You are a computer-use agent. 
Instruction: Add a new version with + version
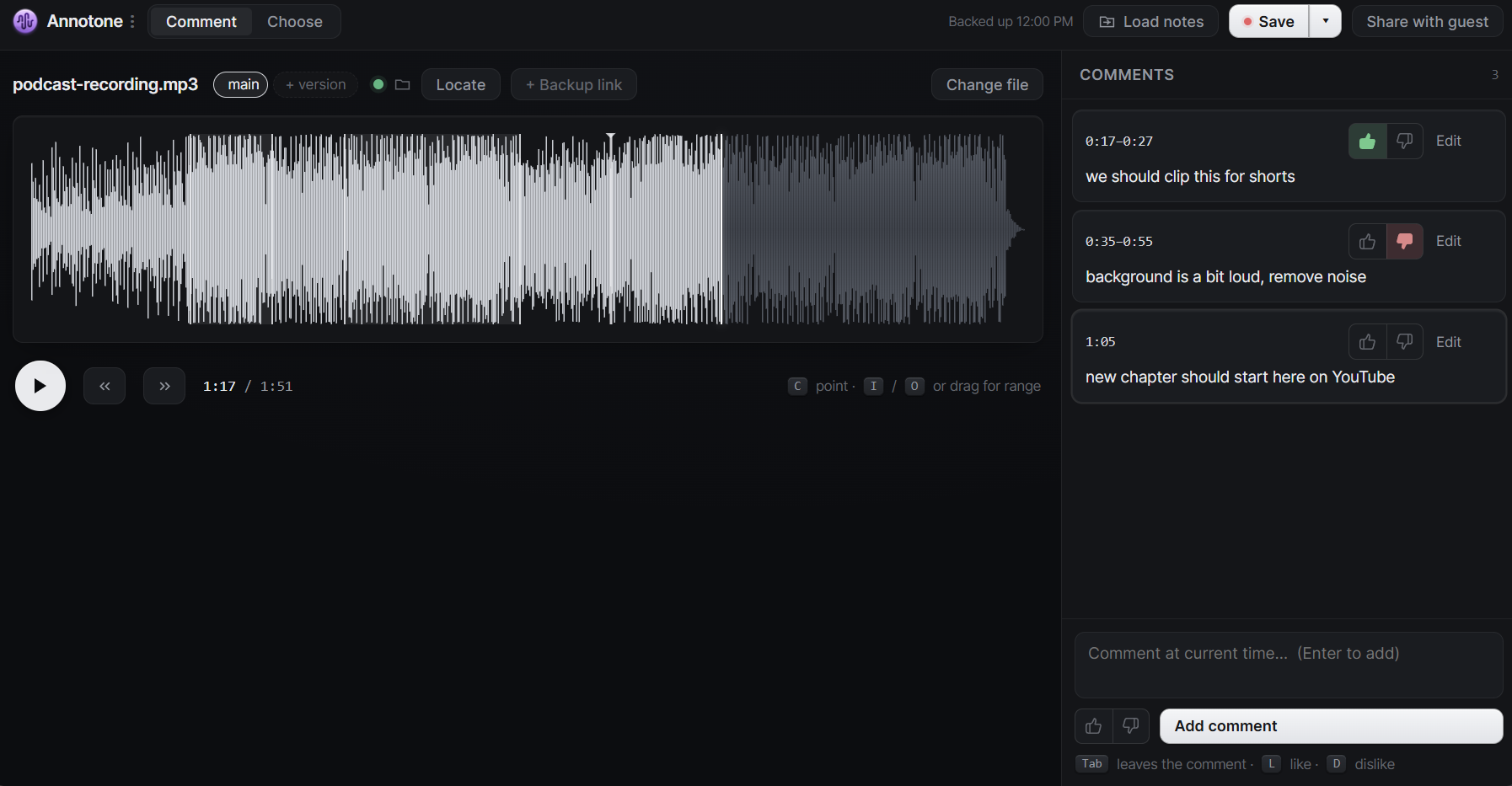tap(316, 84)
